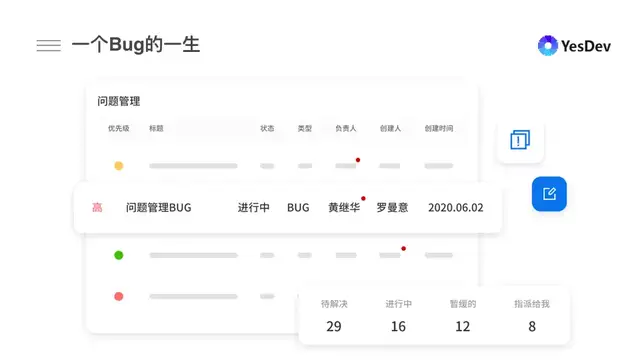Open the 进行中 summary tab with 16
Screen dimensions: 640x360
(x=398, y=316)
